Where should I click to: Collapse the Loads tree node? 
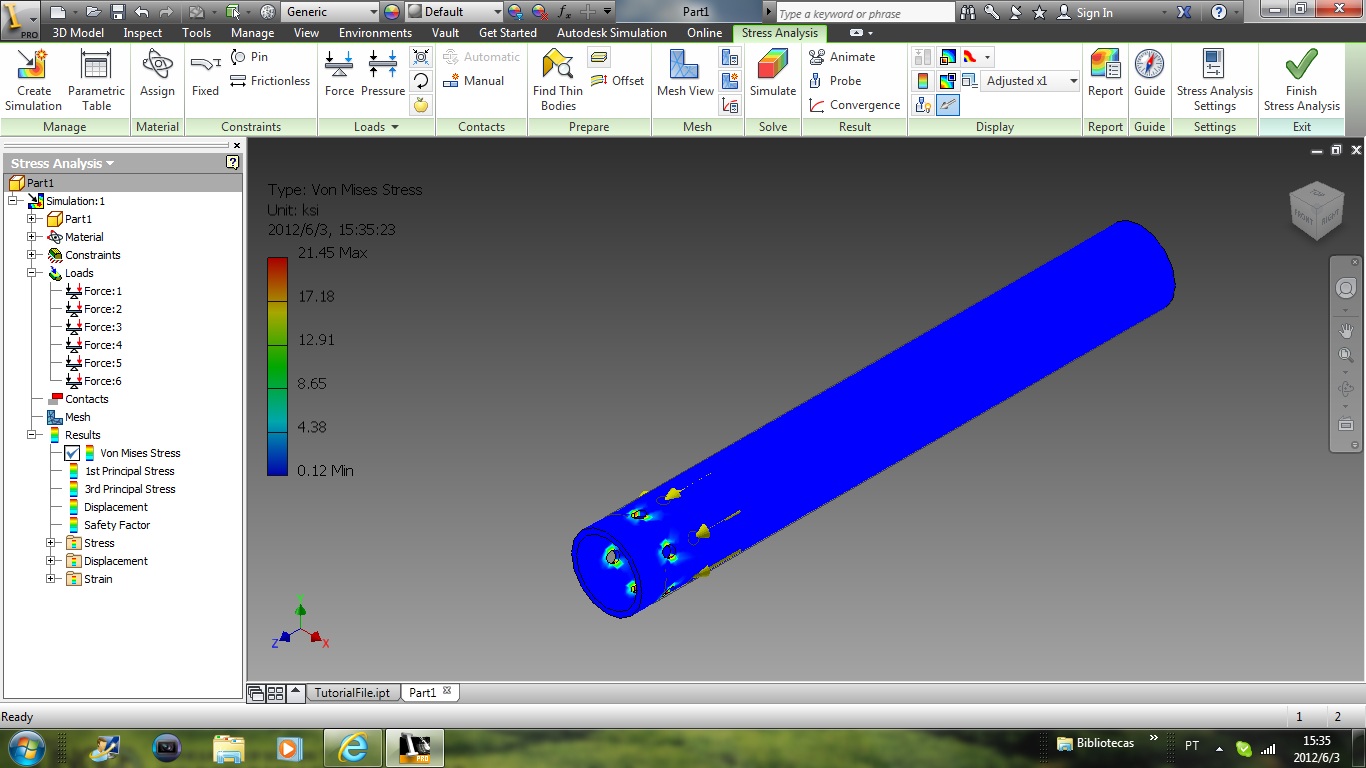point(32,273)
